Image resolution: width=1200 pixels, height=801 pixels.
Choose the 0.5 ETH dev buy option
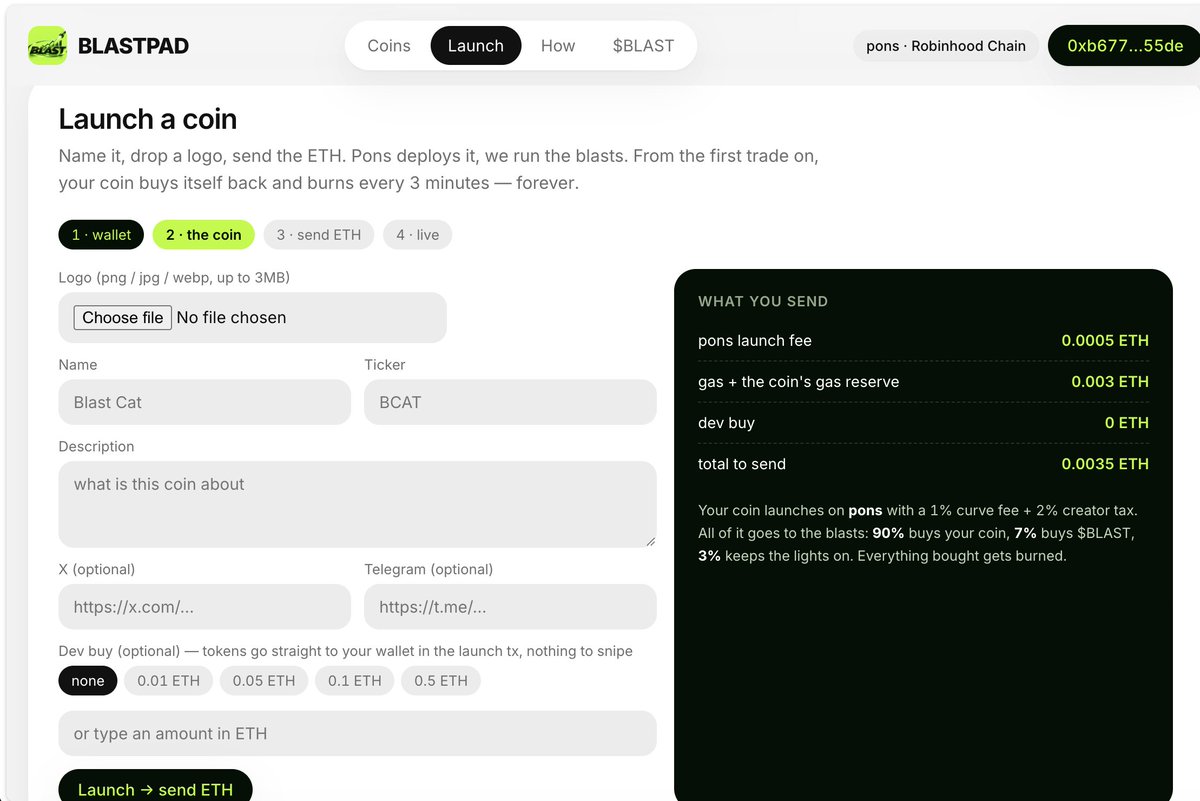[x=441, y=681]
